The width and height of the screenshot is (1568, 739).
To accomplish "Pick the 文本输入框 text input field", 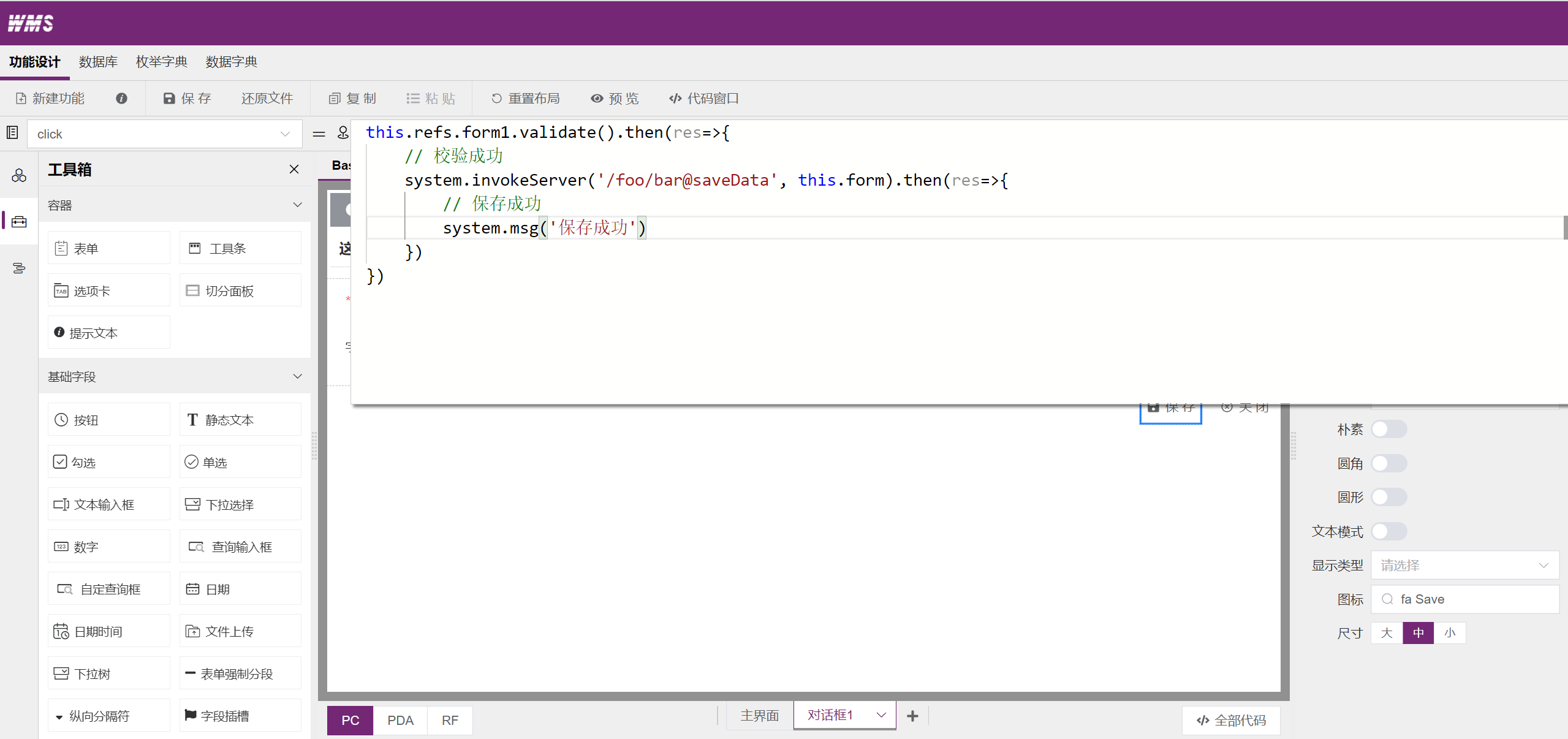I will (109, 504).
